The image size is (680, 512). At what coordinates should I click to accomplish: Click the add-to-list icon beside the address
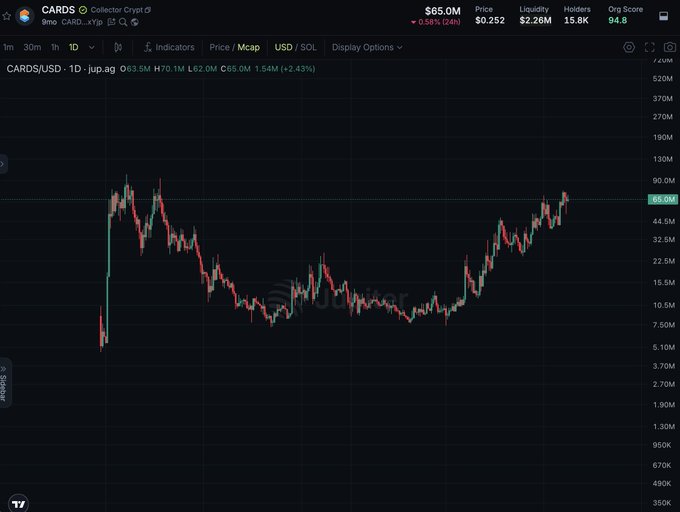click(x=111, y=22)
